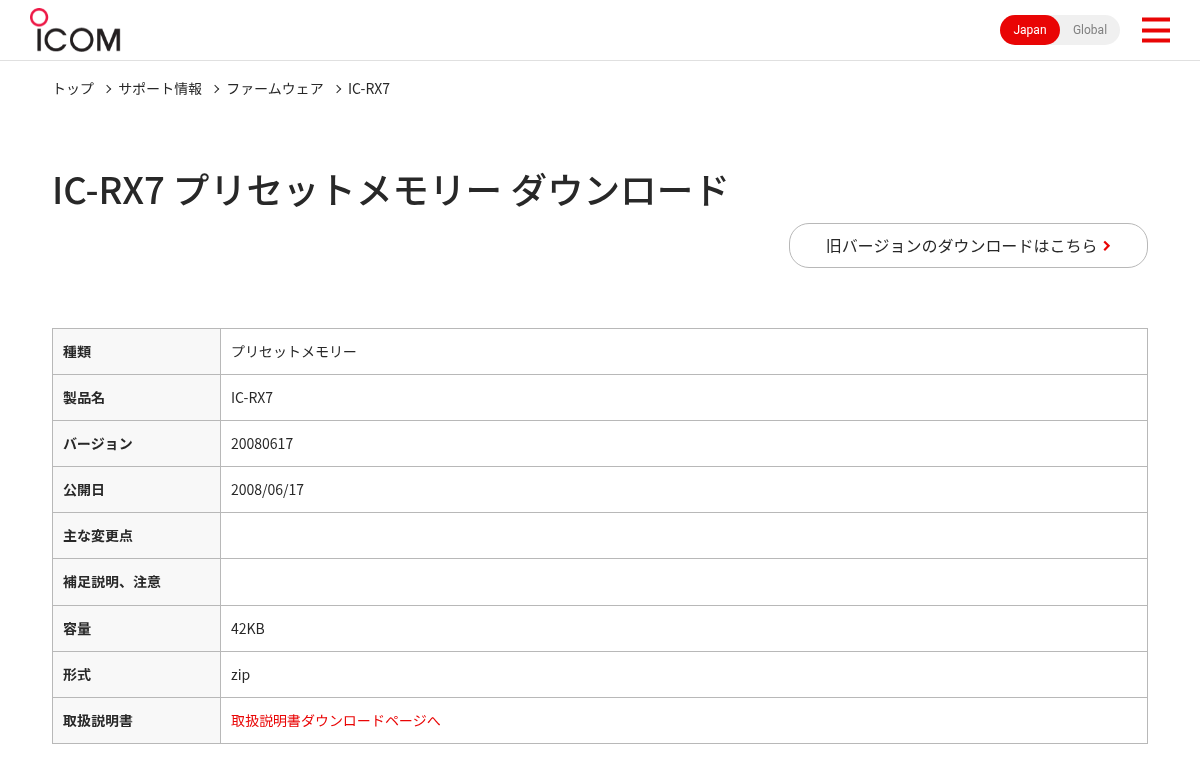Select the zip format value
Image resolution: width=1200 pixels, height=757 pixels.
pyautogui.click(x=684, y=674)
